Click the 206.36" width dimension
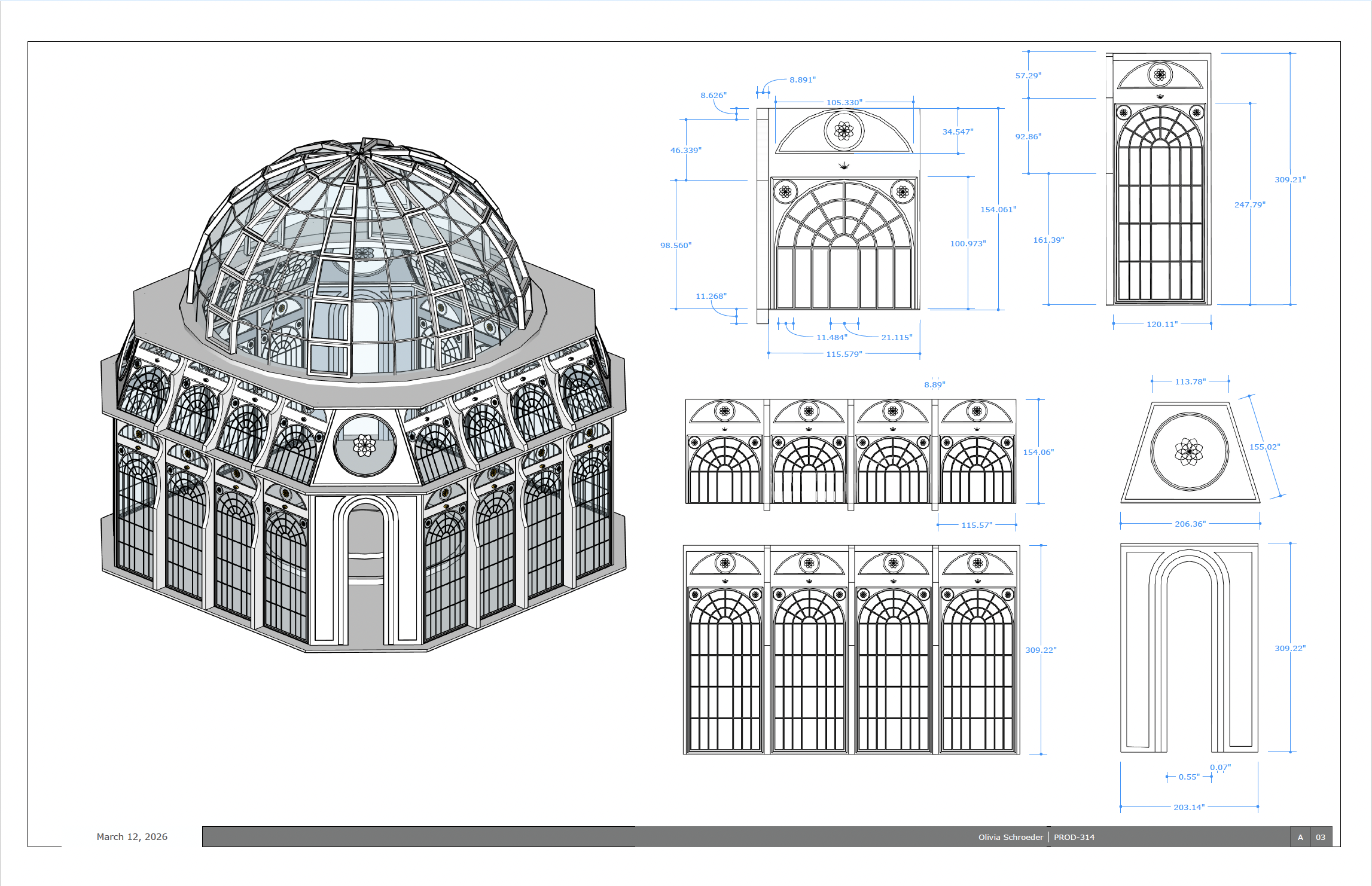The image size is (1372, 886). coord(1190,524)
